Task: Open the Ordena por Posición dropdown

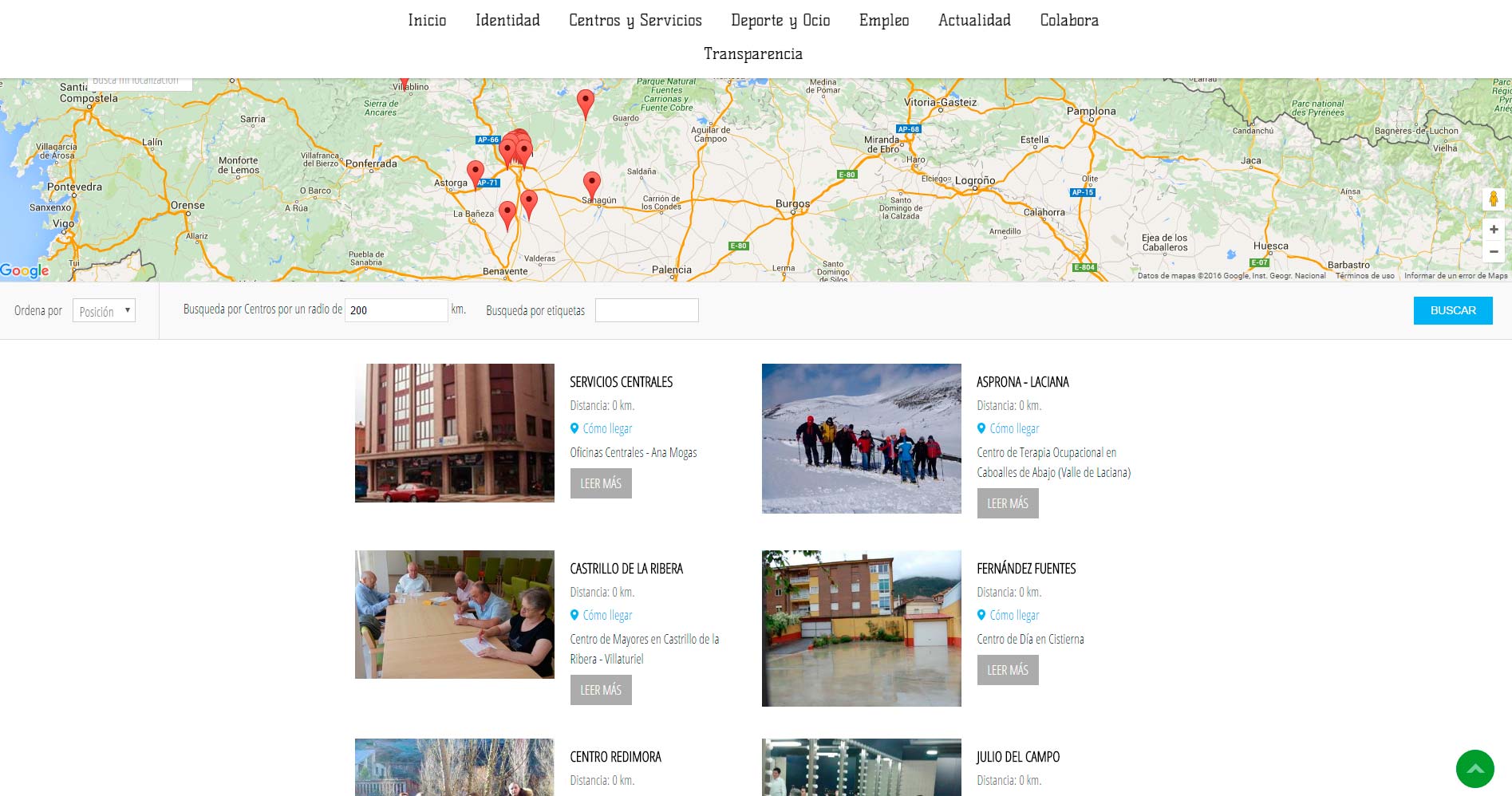Action: coord(104,310)
